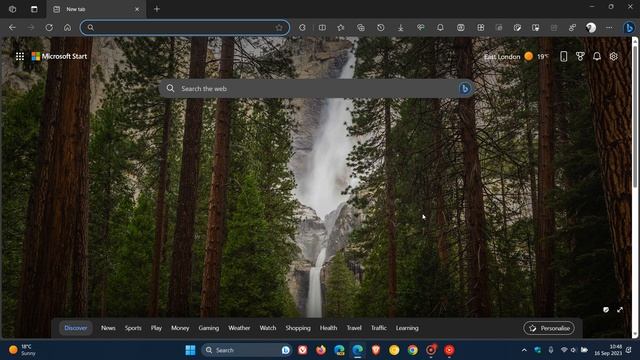Open the Microsoft Start apps grid launcher
This screenshot has width=640, height=360.
(x=20, y=56)
